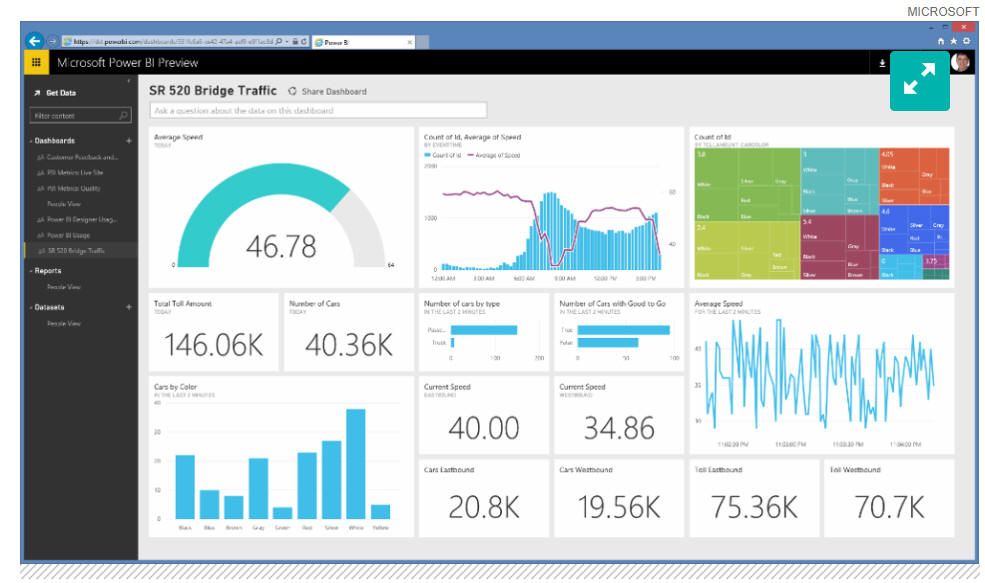
Task: Click the magnifier in Filter content box
Action: click(124, 115)
